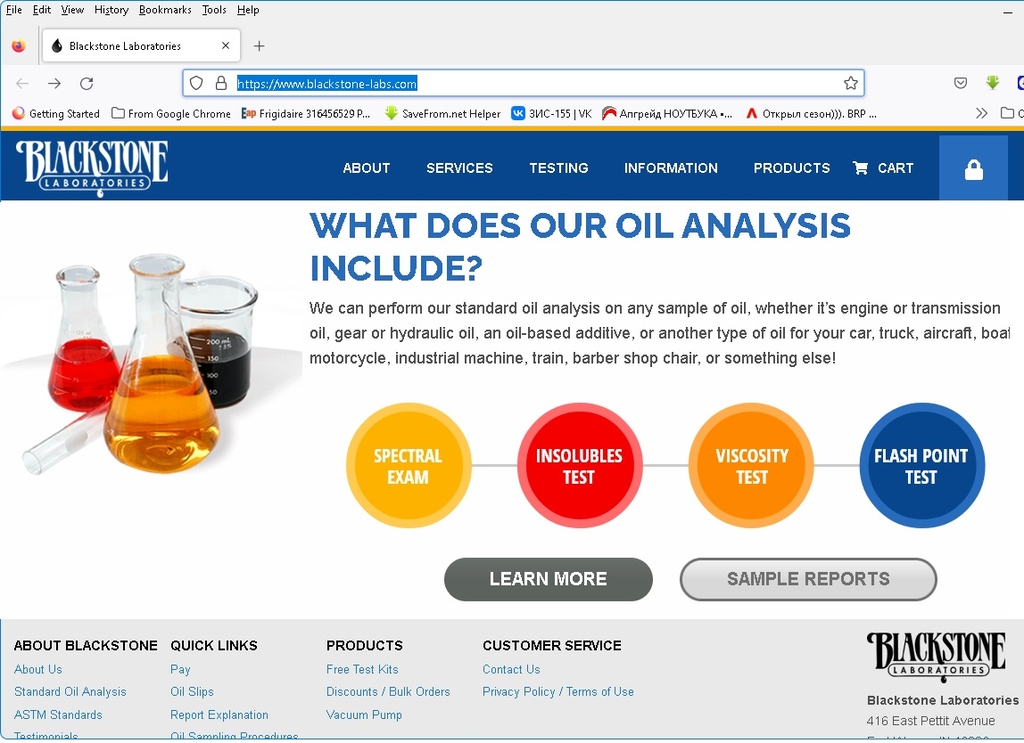1024x743 pixels.
Task: Open a new tab with plus button
Action: [x=259, y=46]
